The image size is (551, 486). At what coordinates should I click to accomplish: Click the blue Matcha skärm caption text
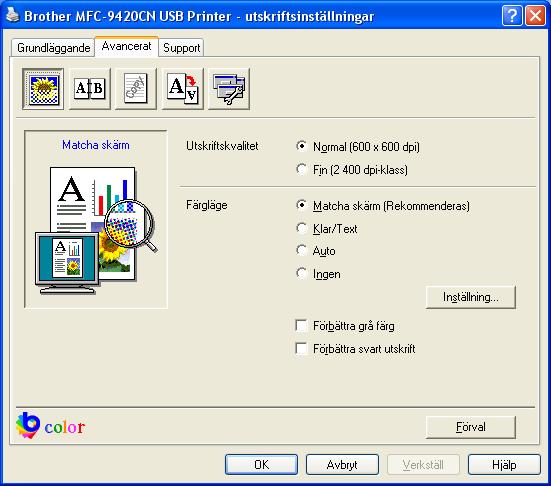click(x=96, y=145)
